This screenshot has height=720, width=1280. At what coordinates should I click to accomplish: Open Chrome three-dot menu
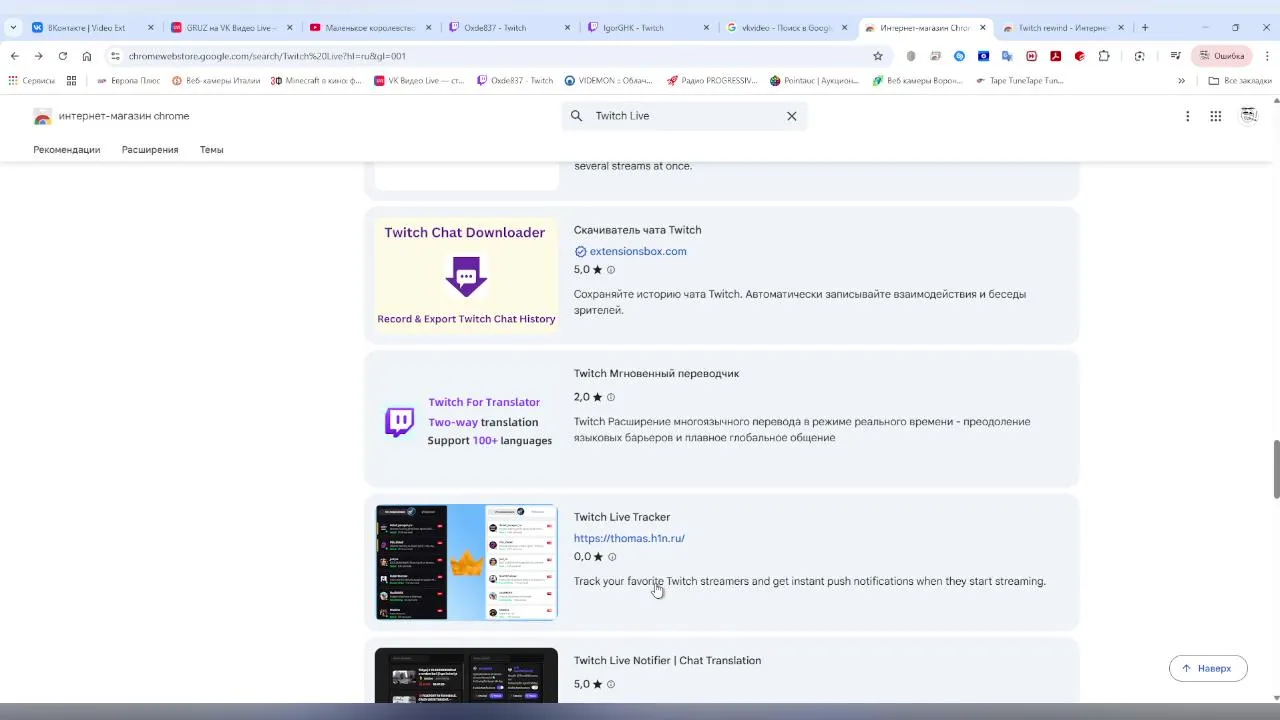point(1267,56)
